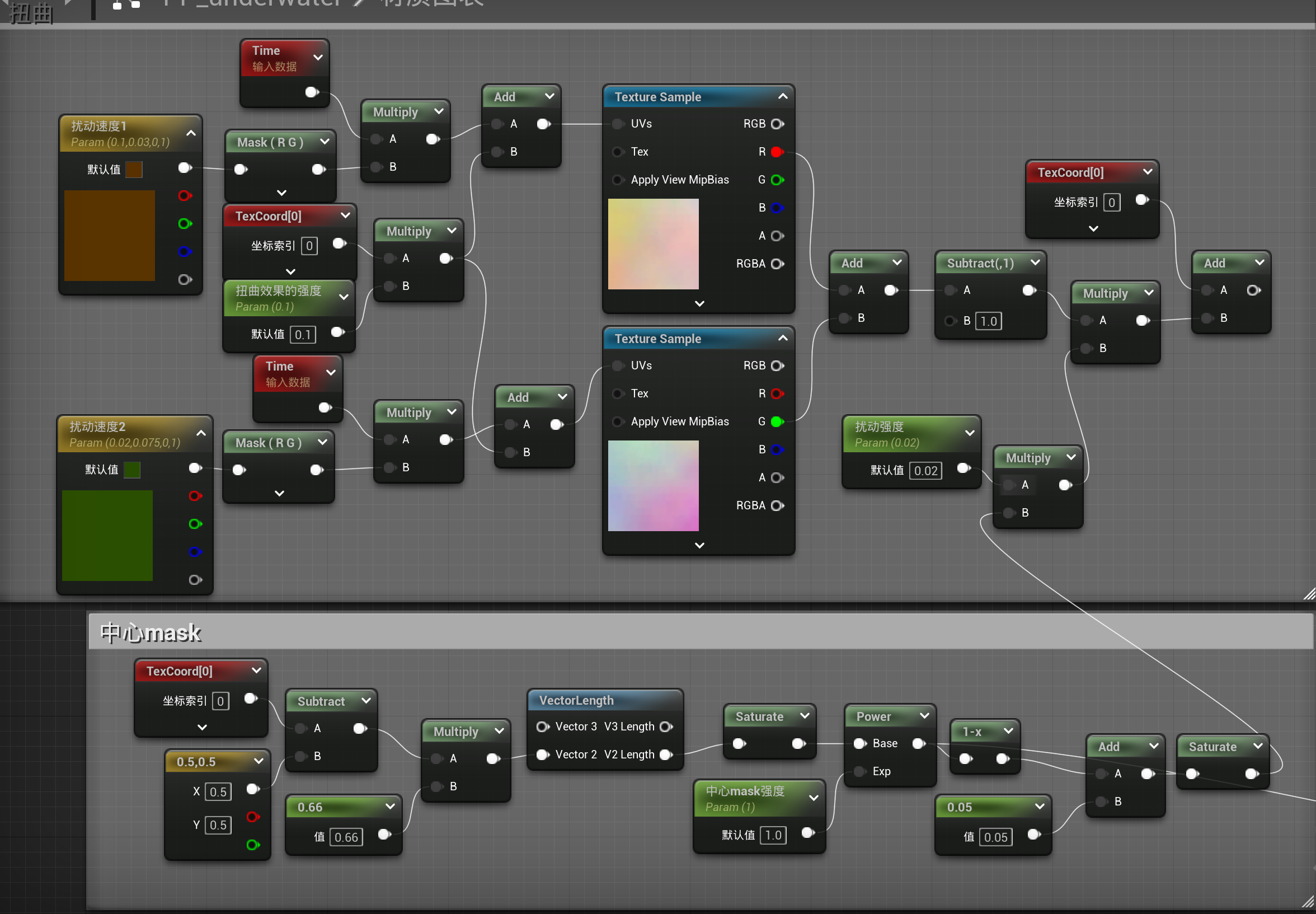
Task: Click the blue channel pin of 扰动速度1 parameter
Action: click(184, 251)
